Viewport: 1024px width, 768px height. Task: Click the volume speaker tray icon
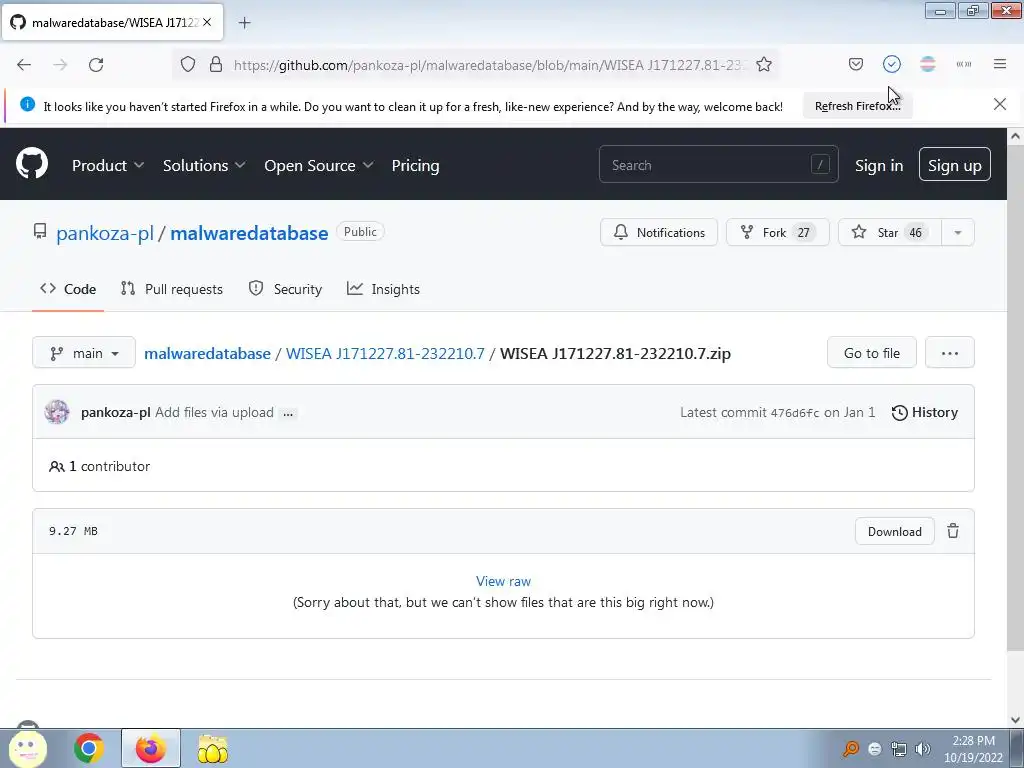[x=922, y=749]
